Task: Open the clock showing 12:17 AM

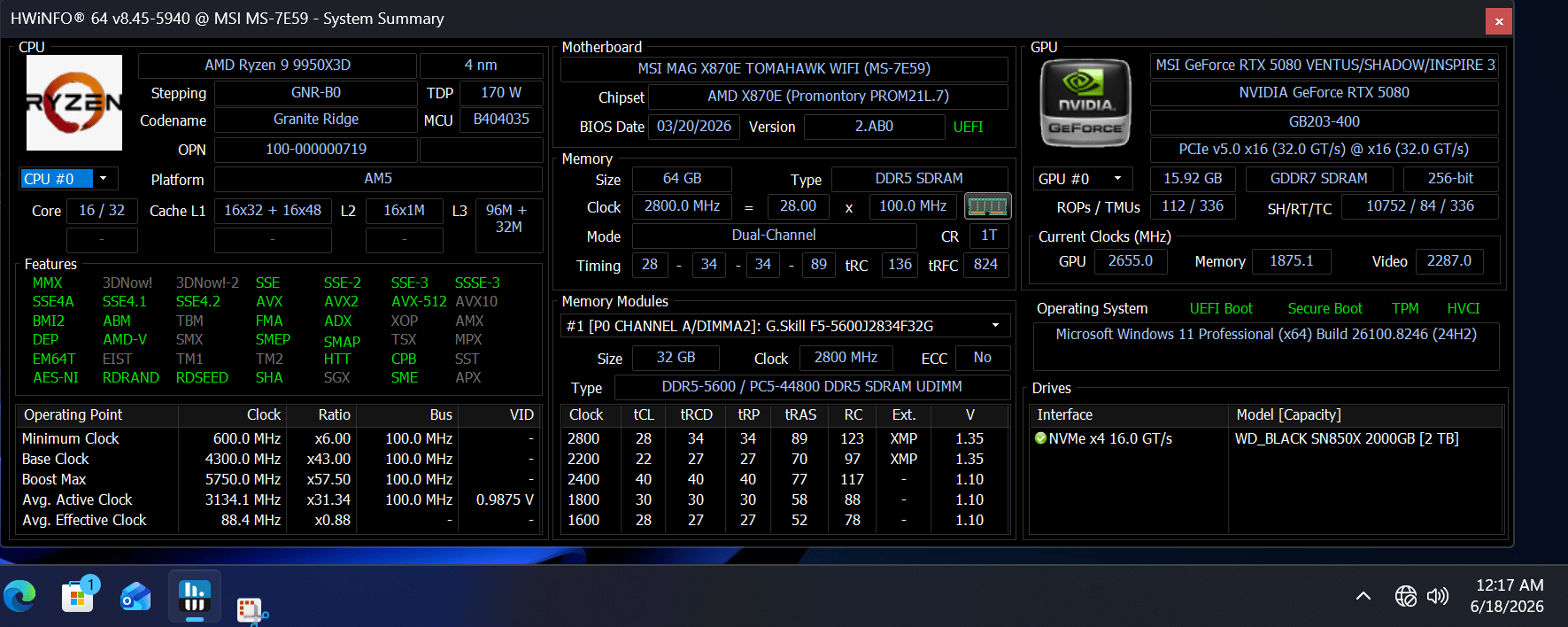Action: [x=1509, y=585]
